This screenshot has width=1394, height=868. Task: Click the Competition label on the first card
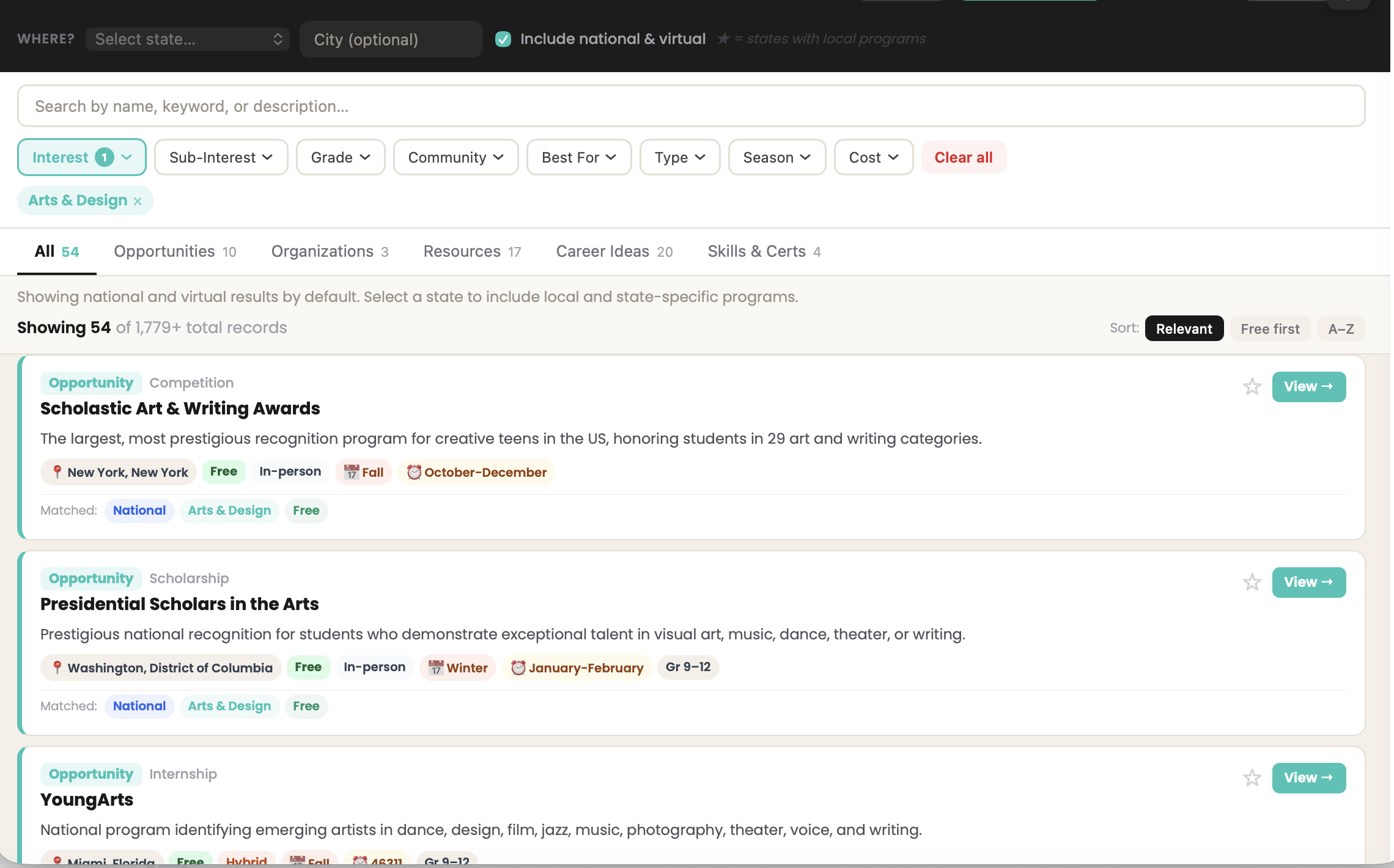point(191,383)
